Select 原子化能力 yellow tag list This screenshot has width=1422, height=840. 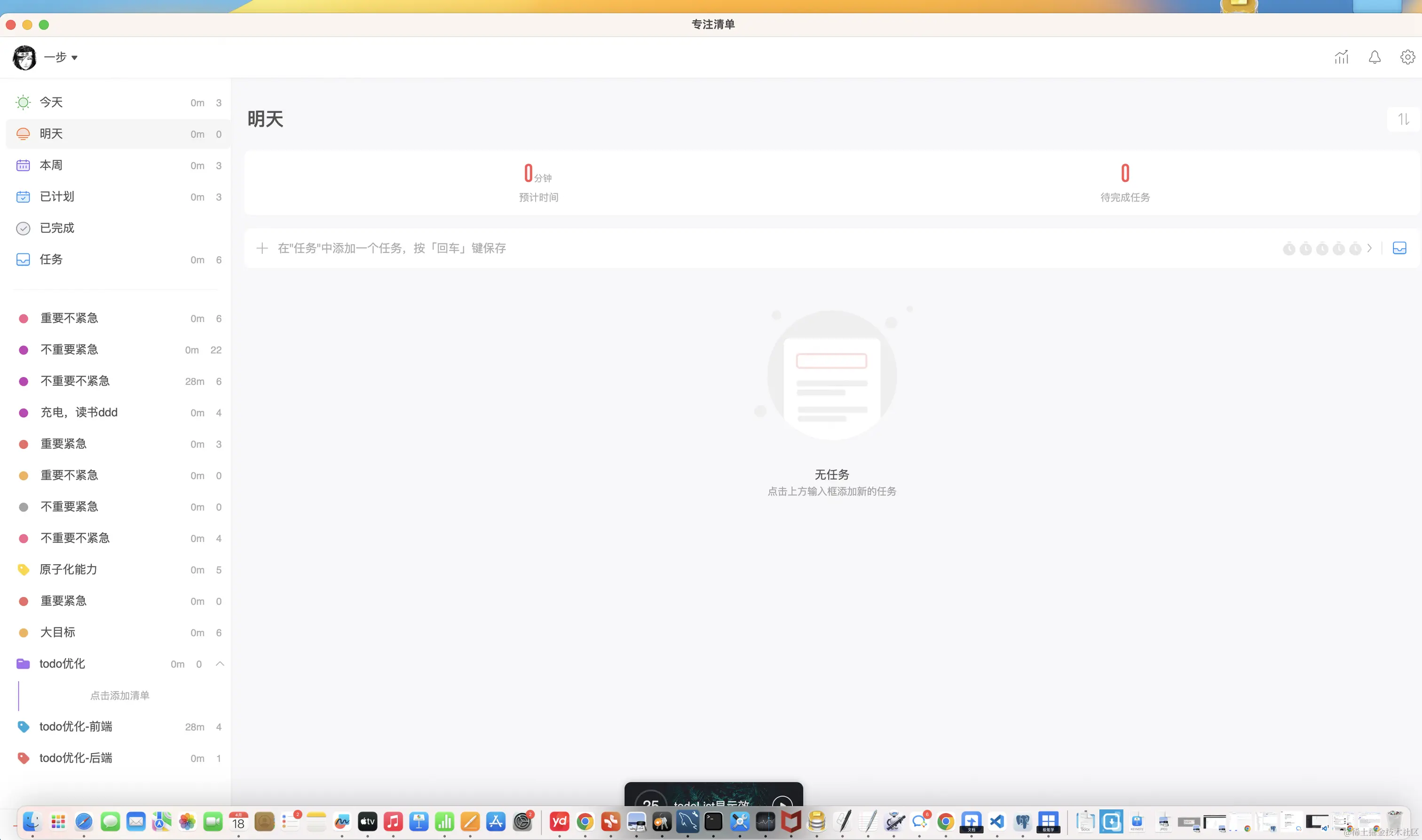tap(68, 569)
